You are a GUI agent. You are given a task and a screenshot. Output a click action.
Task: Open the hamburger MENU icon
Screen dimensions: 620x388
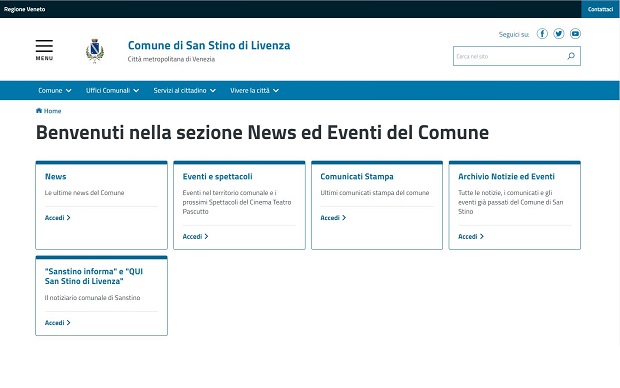tap(44, 50)
